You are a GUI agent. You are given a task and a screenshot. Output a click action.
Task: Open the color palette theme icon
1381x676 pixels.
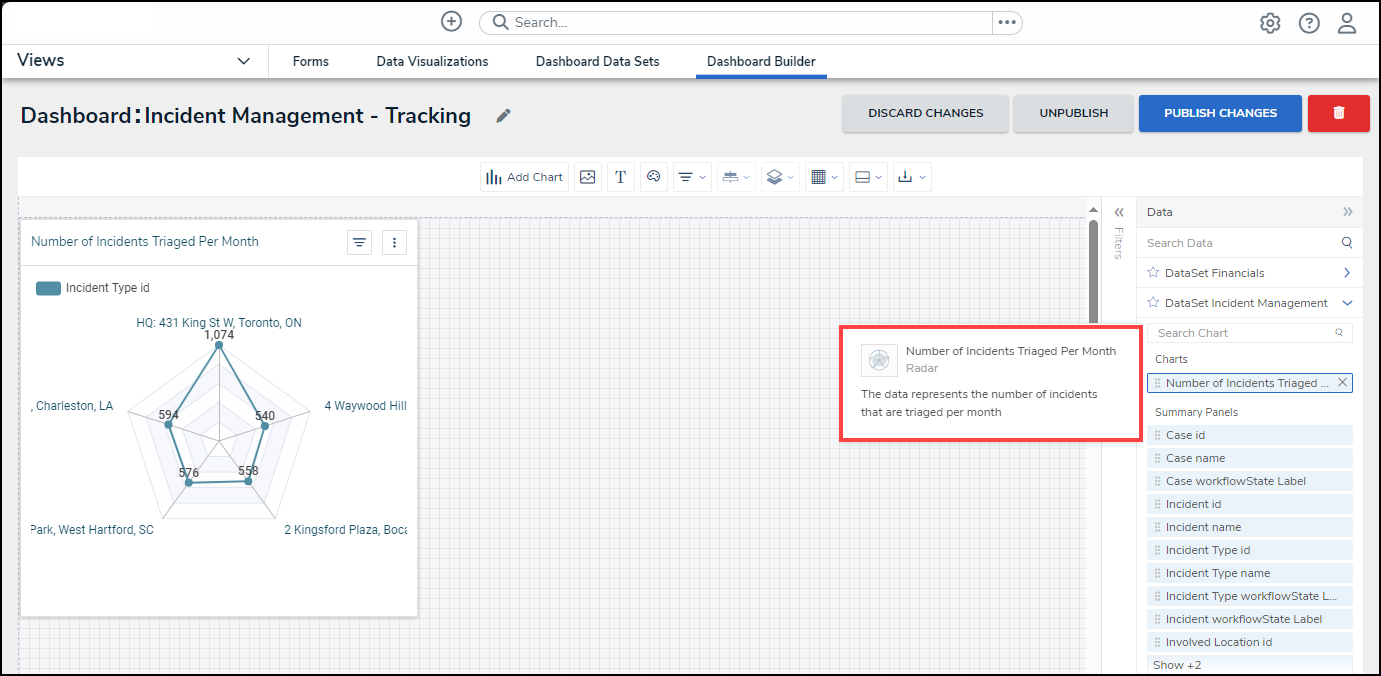pyautogui.click(x=654, y=177)
